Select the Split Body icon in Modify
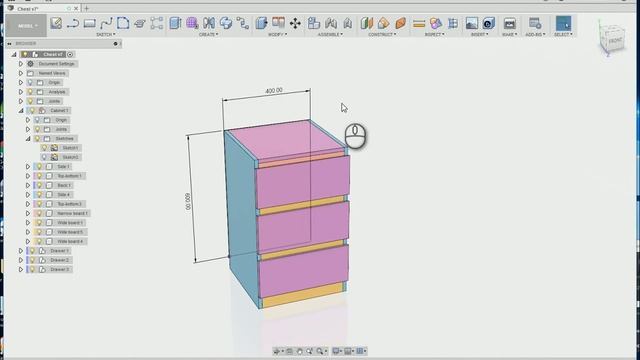Screen dimensions: 640x360 (278, 23)
